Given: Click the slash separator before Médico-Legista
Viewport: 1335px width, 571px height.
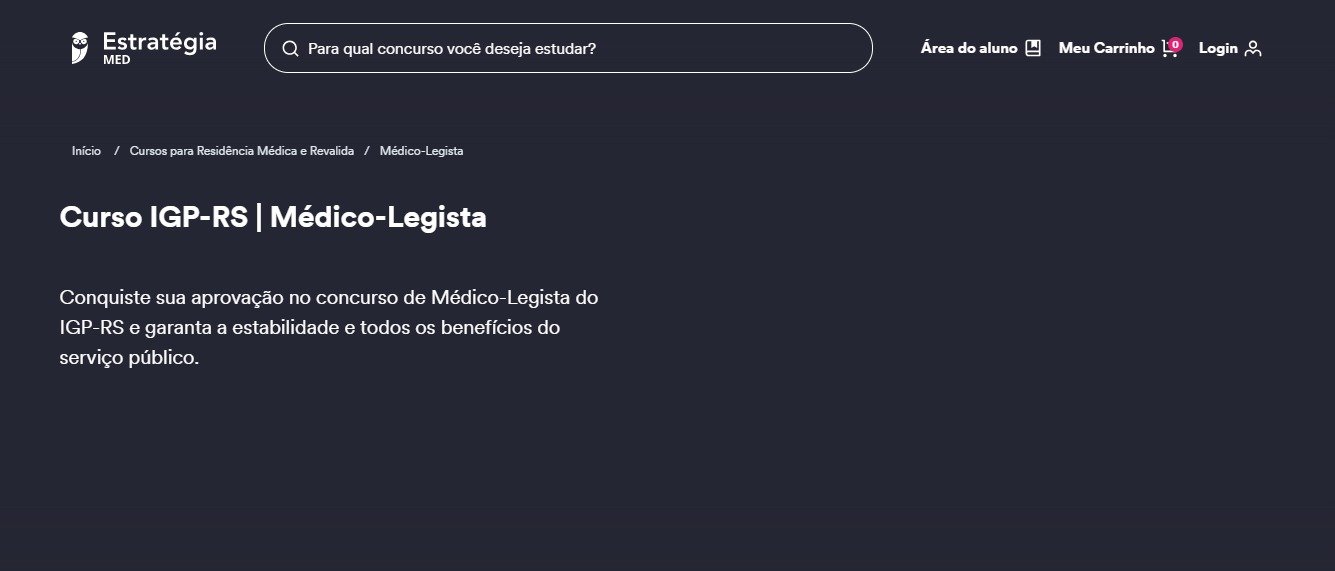Looking at the screenshot, I should pyautogui.click(x=367, y=151).
